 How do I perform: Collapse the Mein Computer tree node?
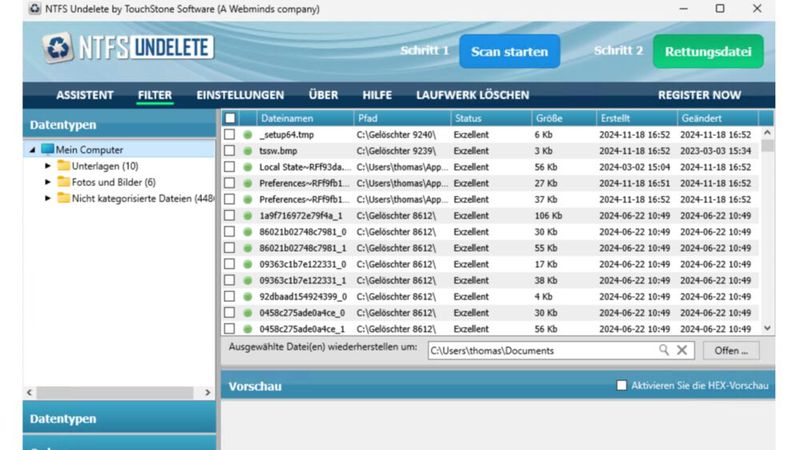coord(32,150)
